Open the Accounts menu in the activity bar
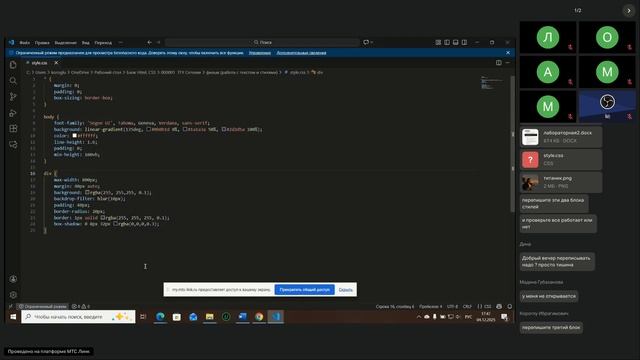640x360 pixels. 13,279
